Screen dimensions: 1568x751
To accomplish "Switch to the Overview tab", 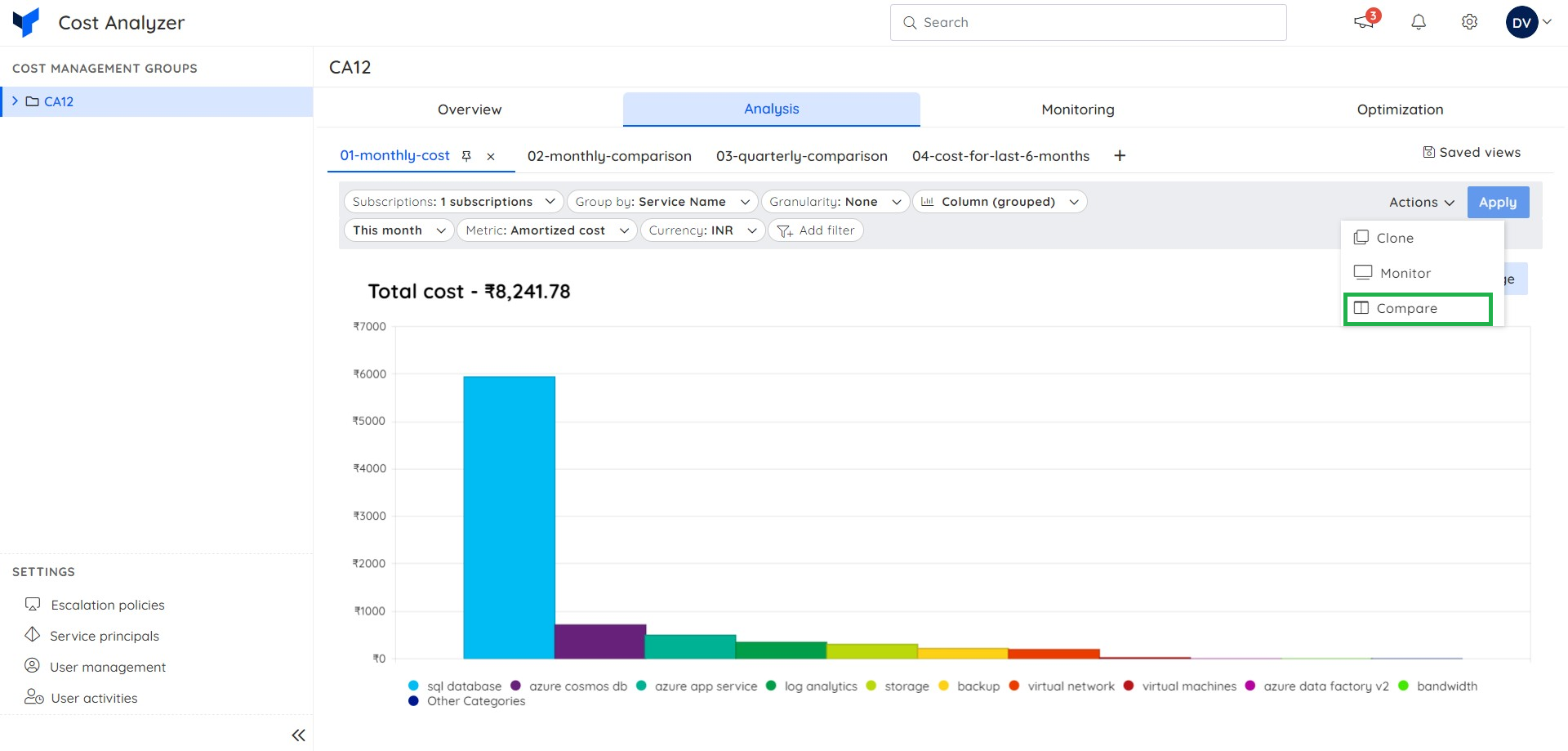I will 470,110.
